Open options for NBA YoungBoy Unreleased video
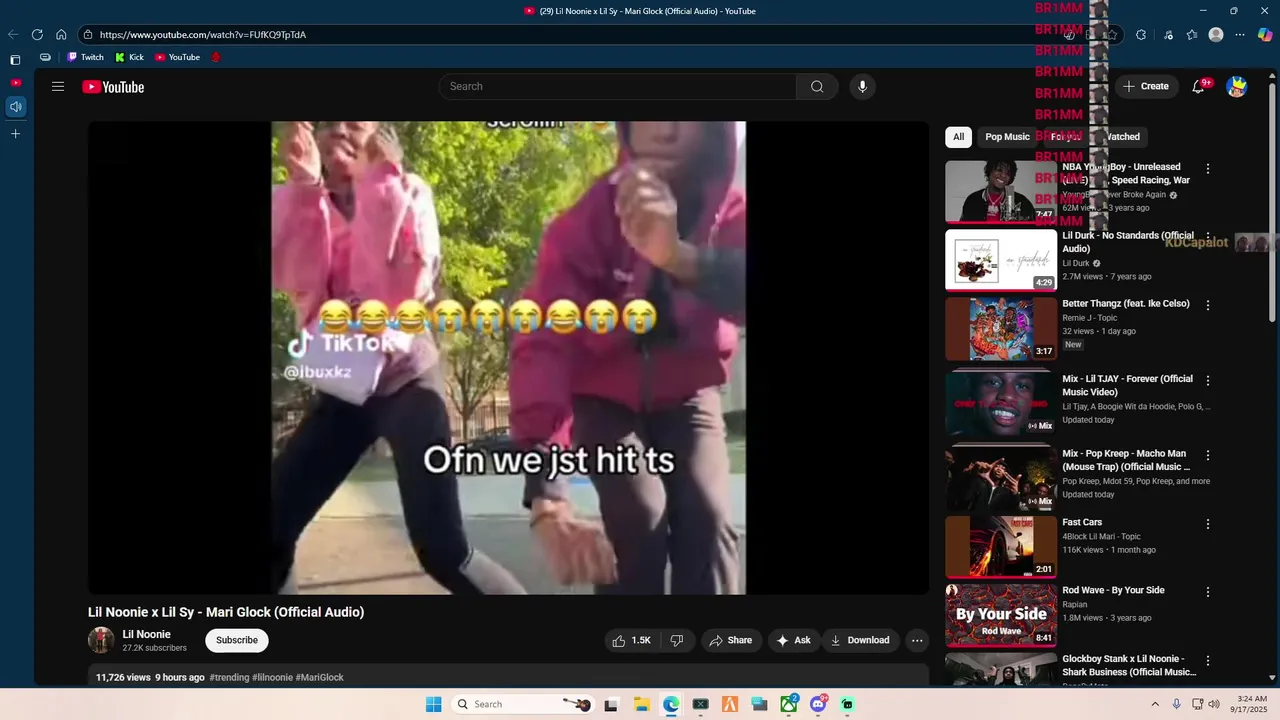Screen dimensions: 1280x720 tap(1208, 169)
